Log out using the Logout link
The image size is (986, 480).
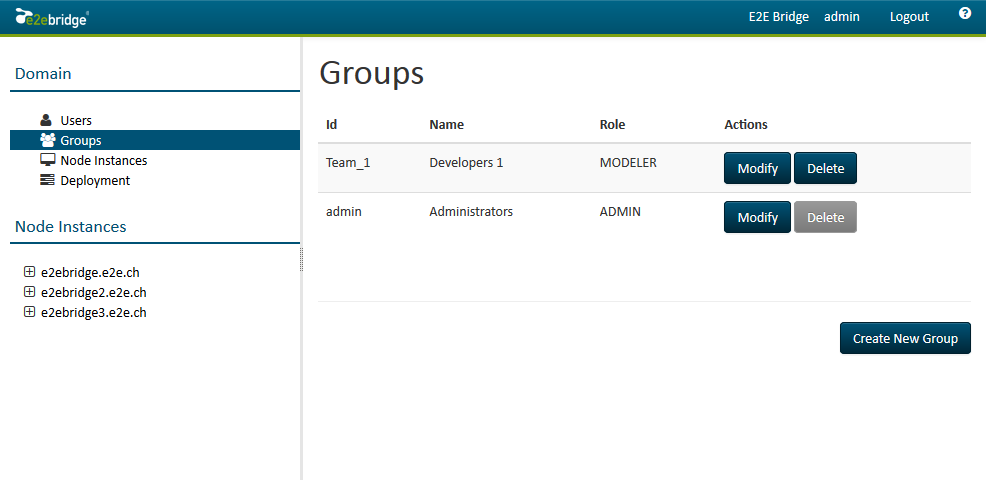click(x=909, y=17)
